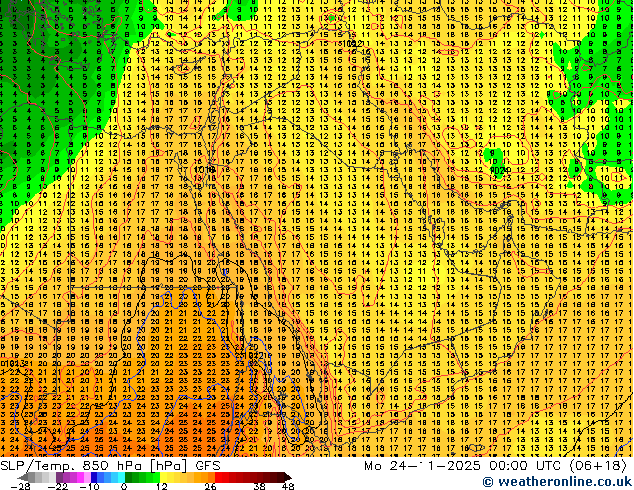Click the forecast date 'Mo 24-11-2025 00:00 UTC'

click(x=464, y=466)
